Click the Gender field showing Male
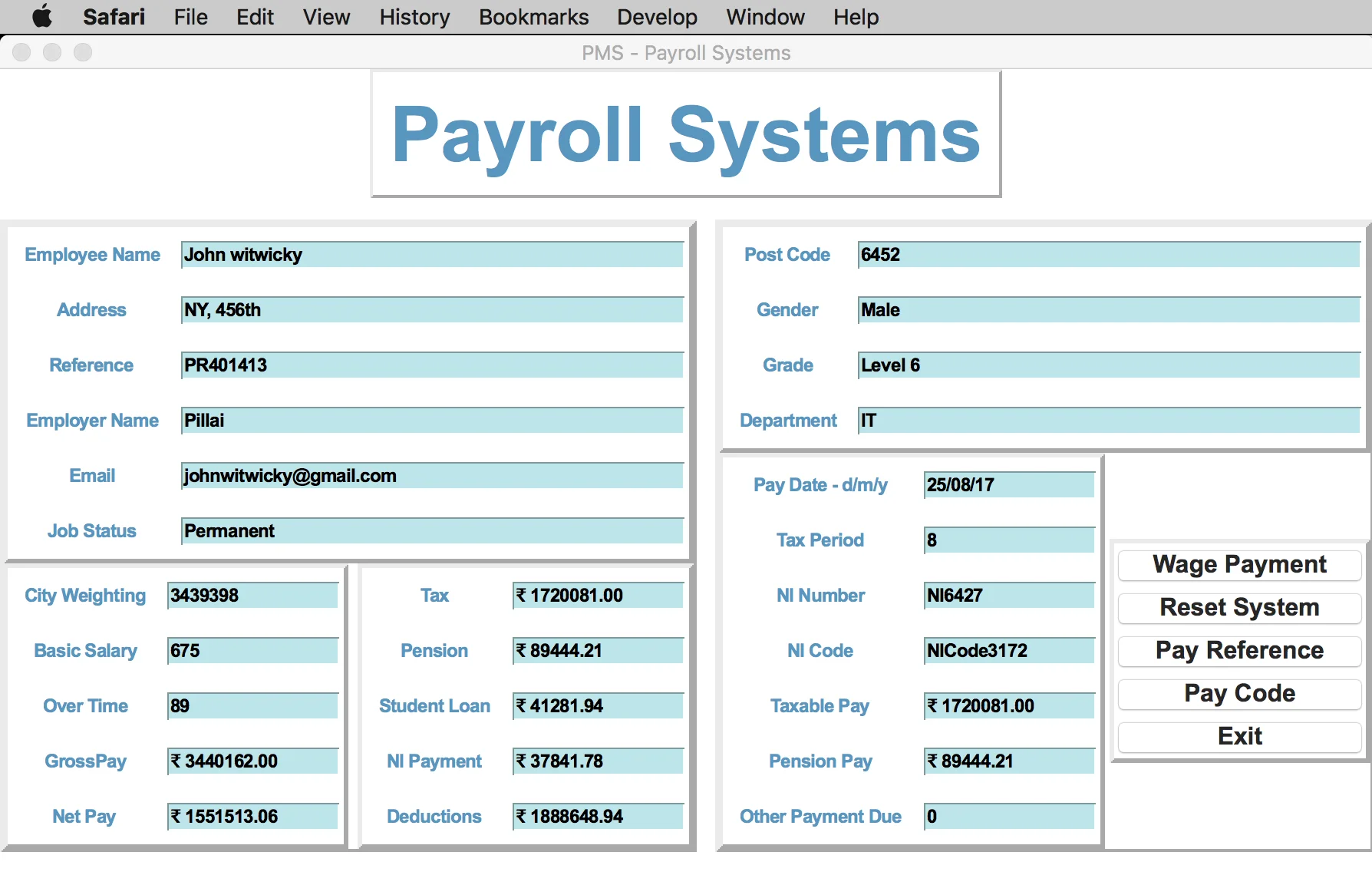Screen dimensions: 1372x875 tap(1108, 310)
